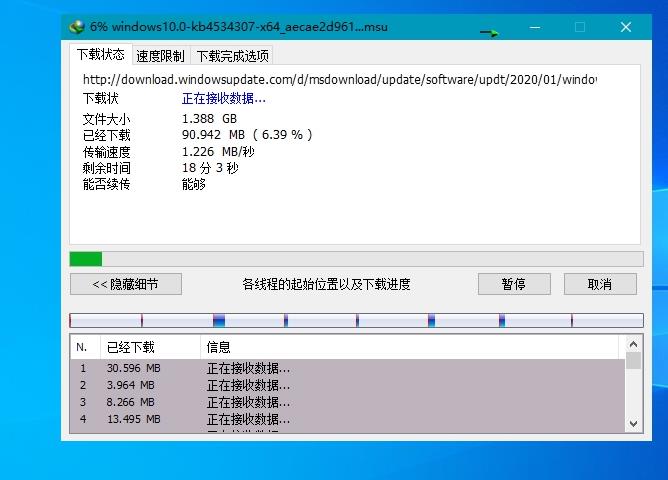Click the scrollbar up arrow in thread list

tap(633, 344)
